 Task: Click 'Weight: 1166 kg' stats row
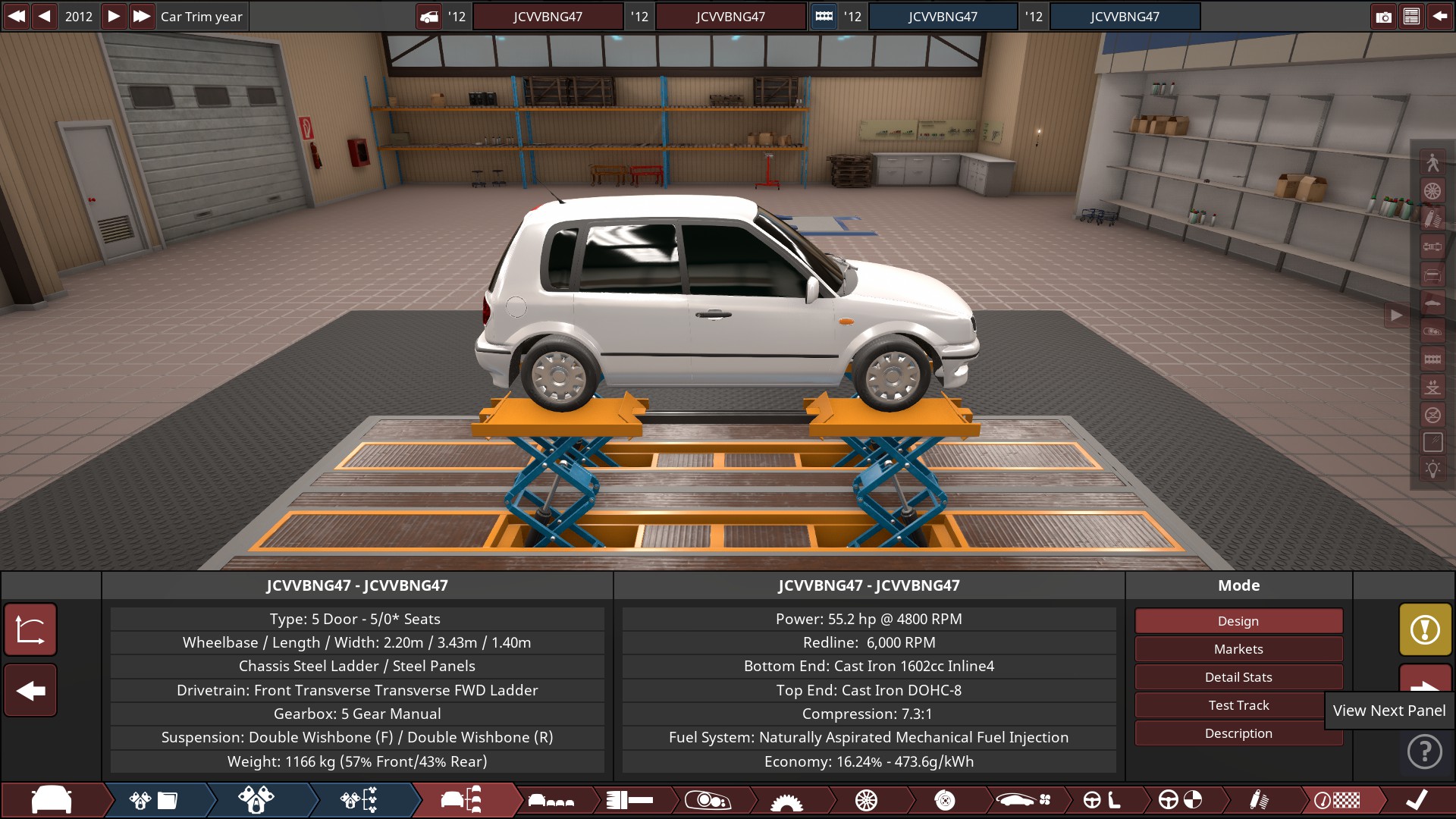(x=357, y=761)
